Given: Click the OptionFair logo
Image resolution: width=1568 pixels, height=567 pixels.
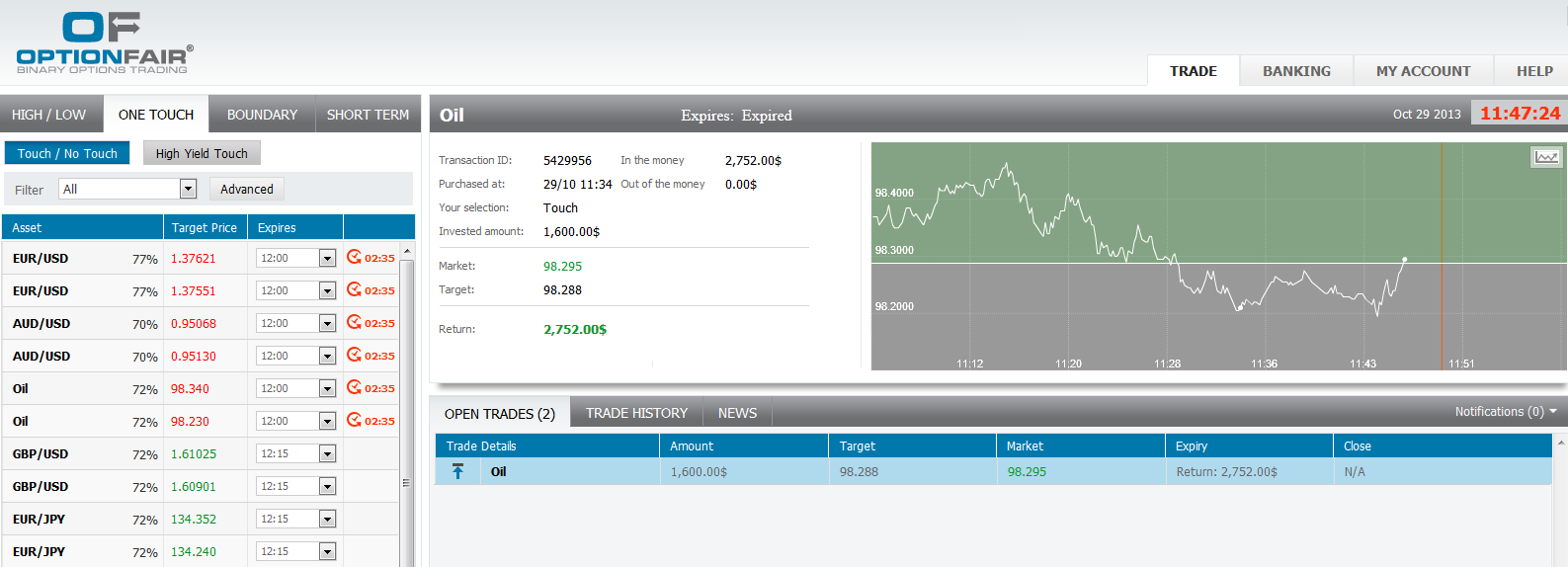Looking at the screenshot, I should [104, 43].
